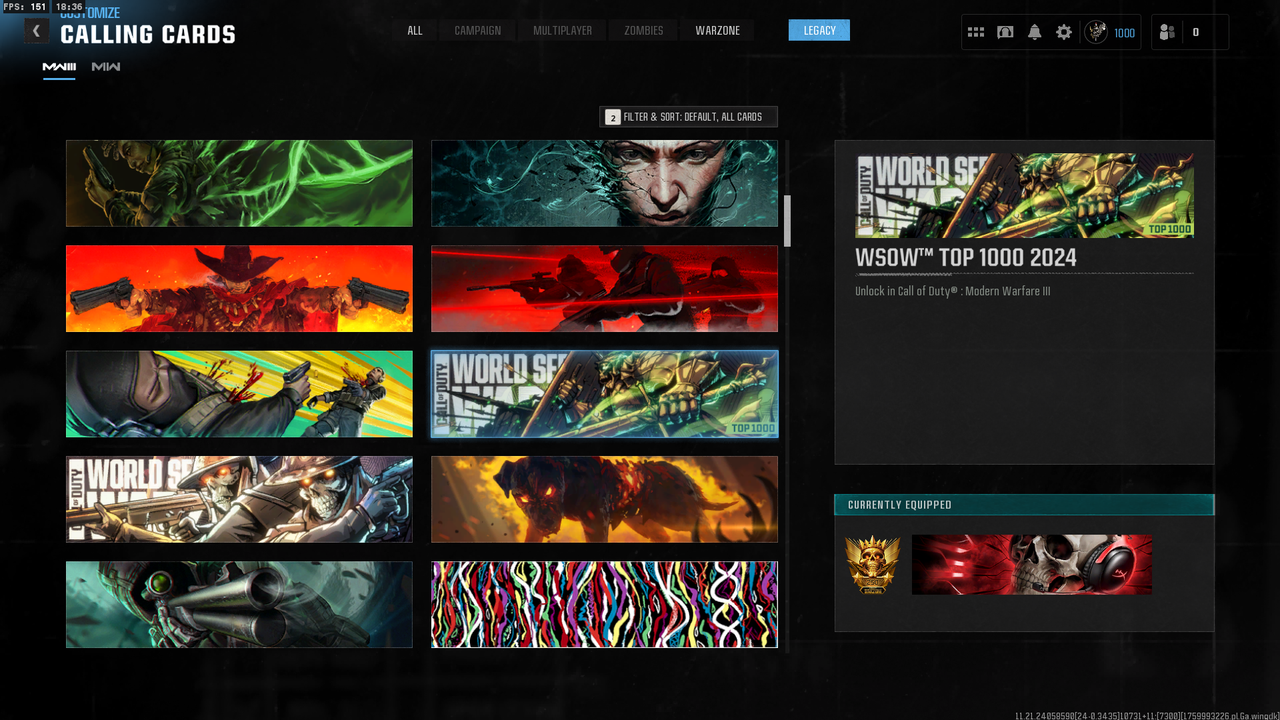Open the grid menu icon

976,32
